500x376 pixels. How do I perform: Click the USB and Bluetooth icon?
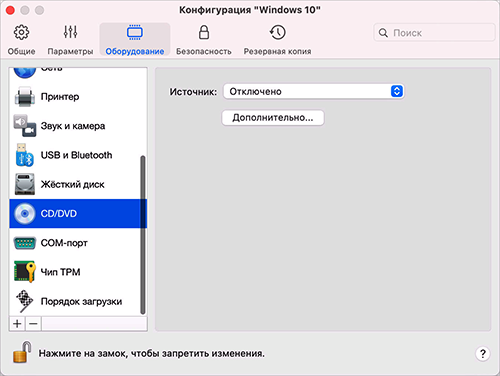(25, 155)
